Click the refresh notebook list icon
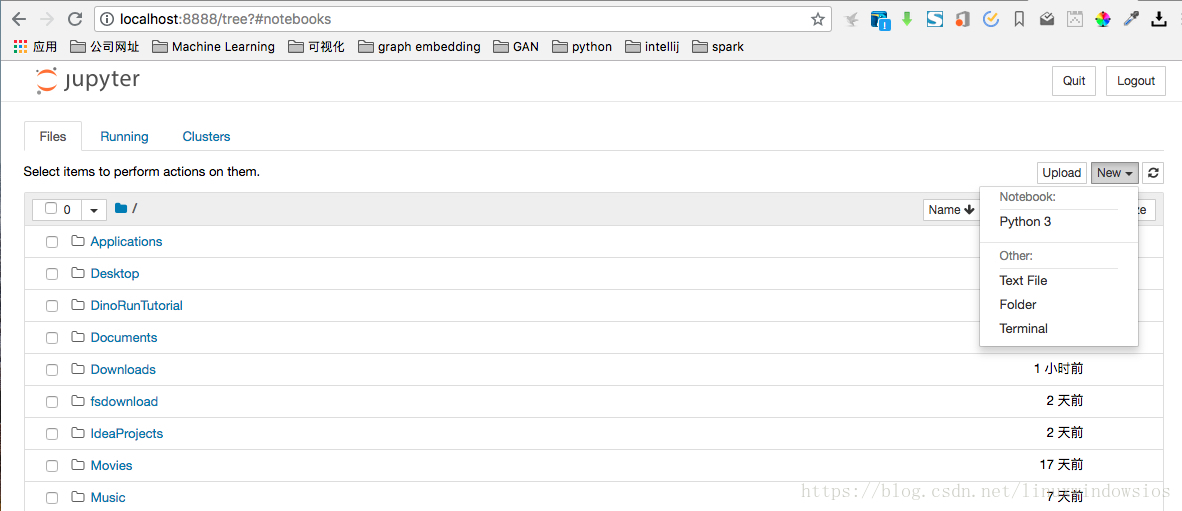 click(1152, 173)
